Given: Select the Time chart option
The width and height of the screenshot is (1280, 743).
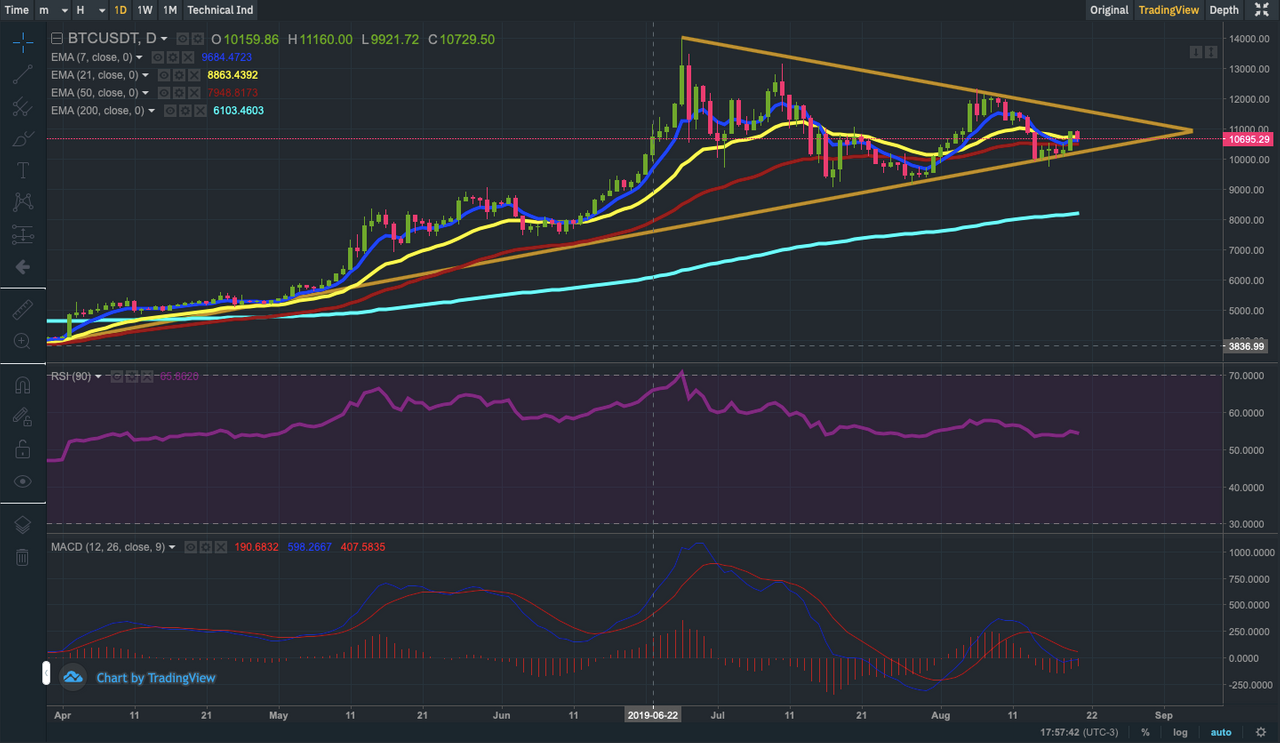Looking at the screenshot, I should 17,10.
